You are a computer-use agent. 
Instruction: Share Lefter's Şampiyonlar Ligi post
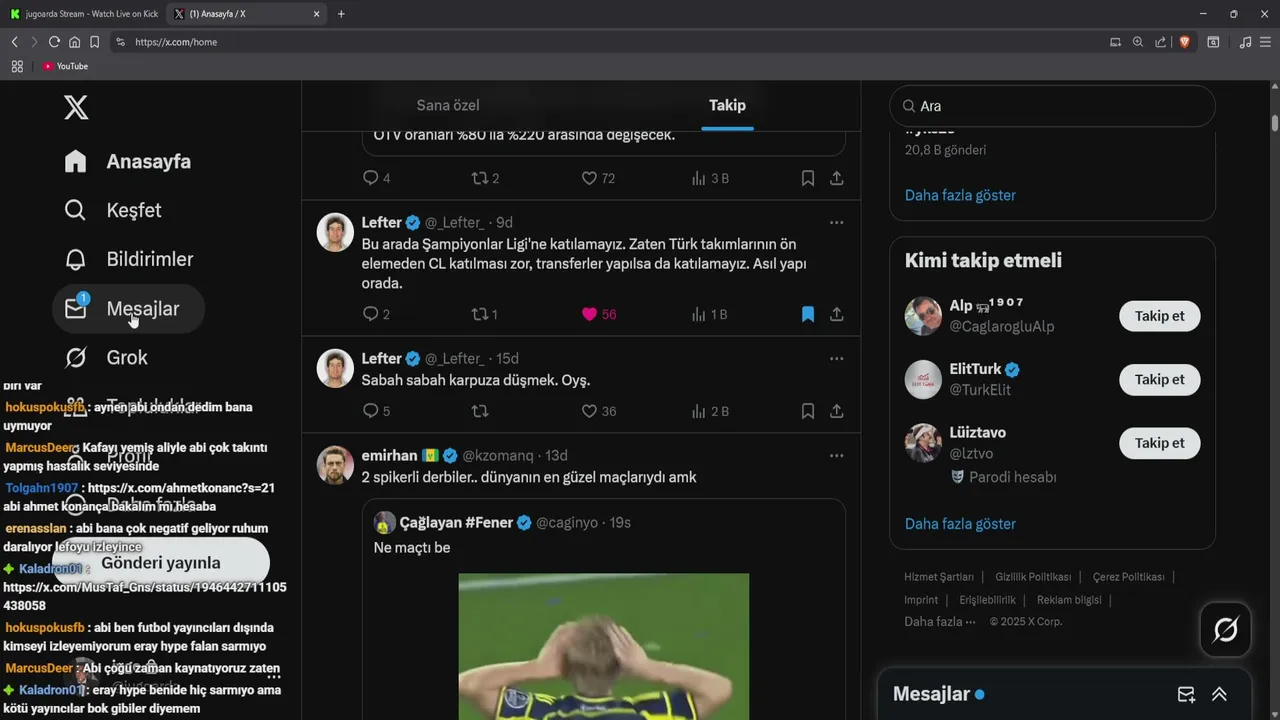click(x=837, y=314)
